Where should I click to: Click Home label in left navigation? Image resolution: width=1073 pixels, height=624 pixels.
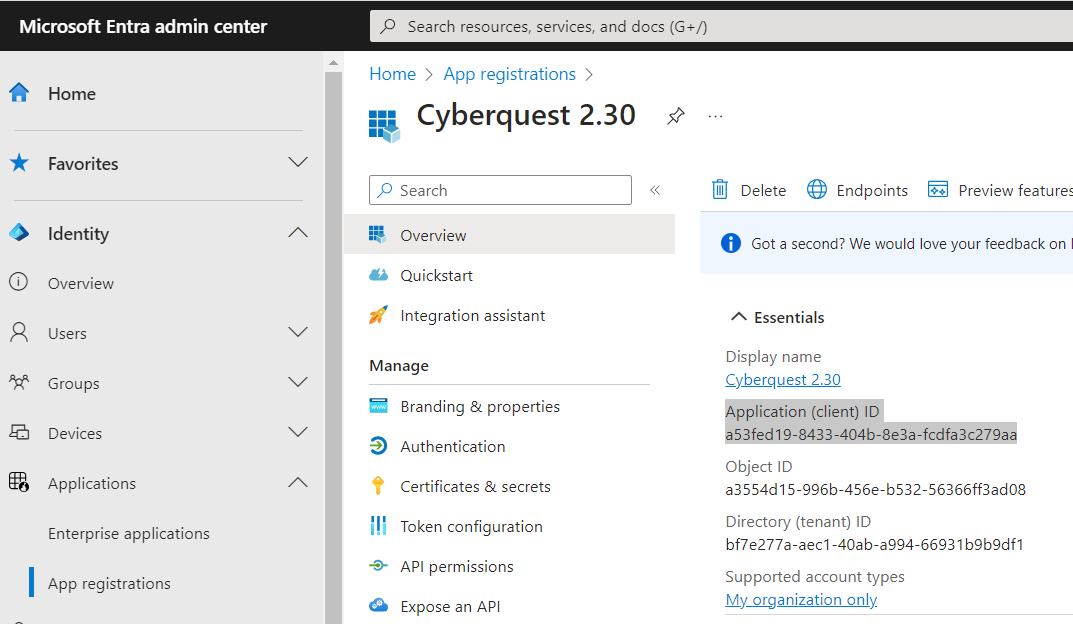[x=72, y=93]
